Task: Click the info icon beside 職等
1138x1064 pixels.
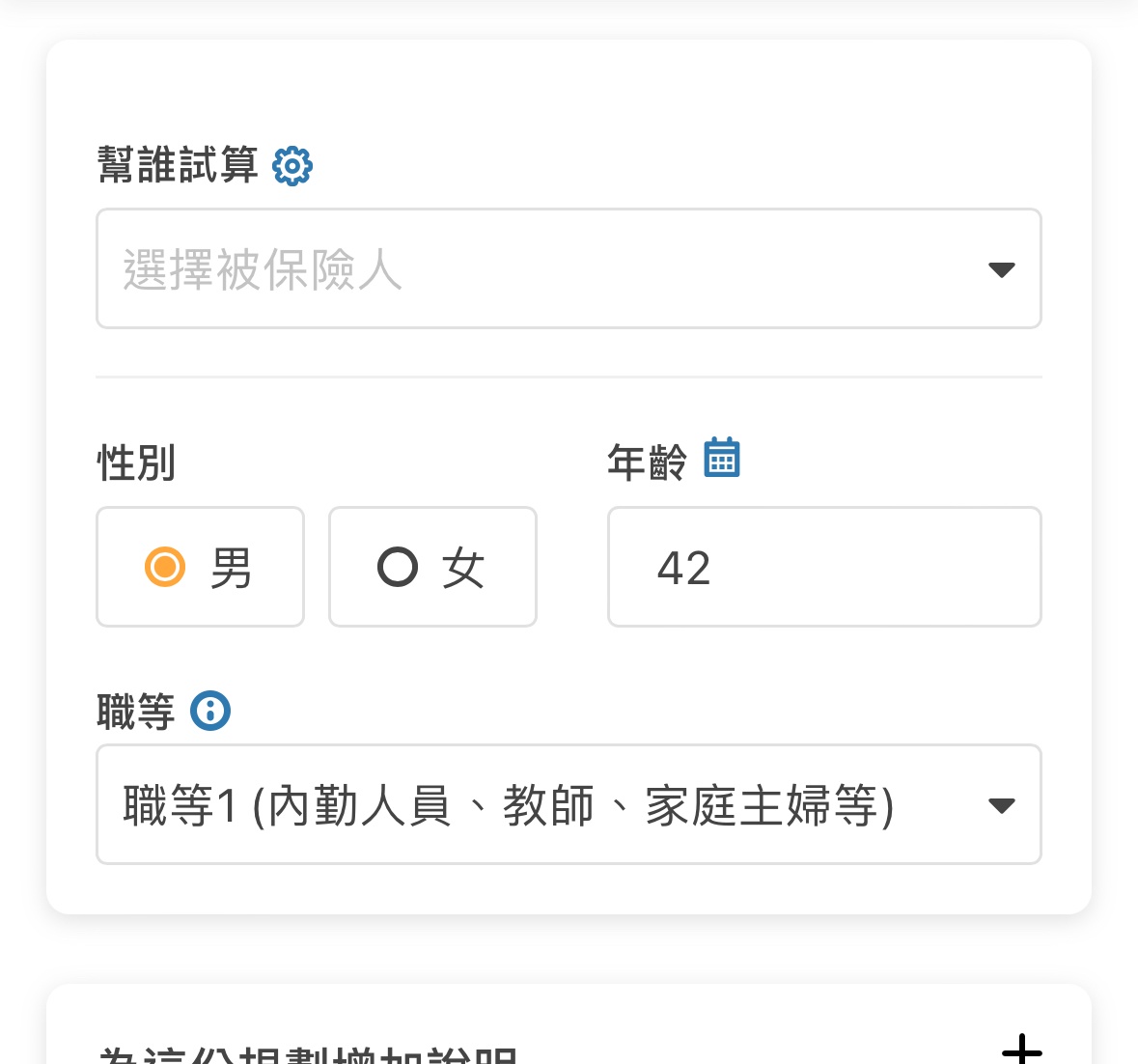Action: pyautogui.click(x=210, y=712)
